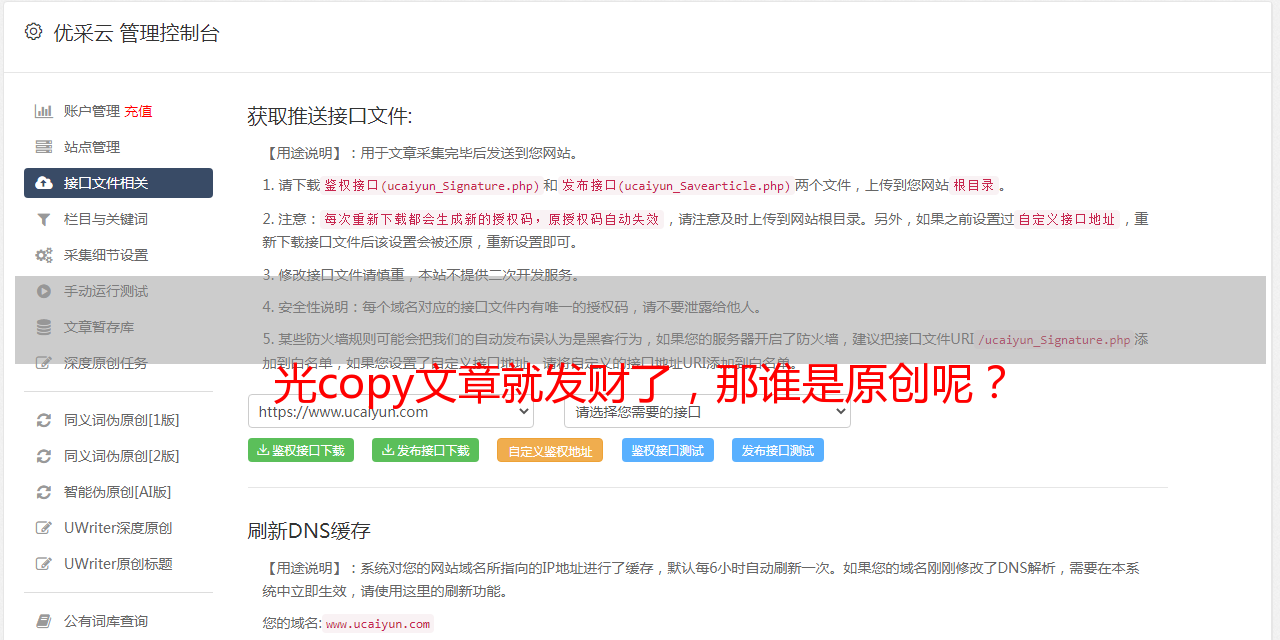Screen dimensions: 1280x640
Task: Click the gear icon beside 优采云 管理控制台
Action: (33, 32)
